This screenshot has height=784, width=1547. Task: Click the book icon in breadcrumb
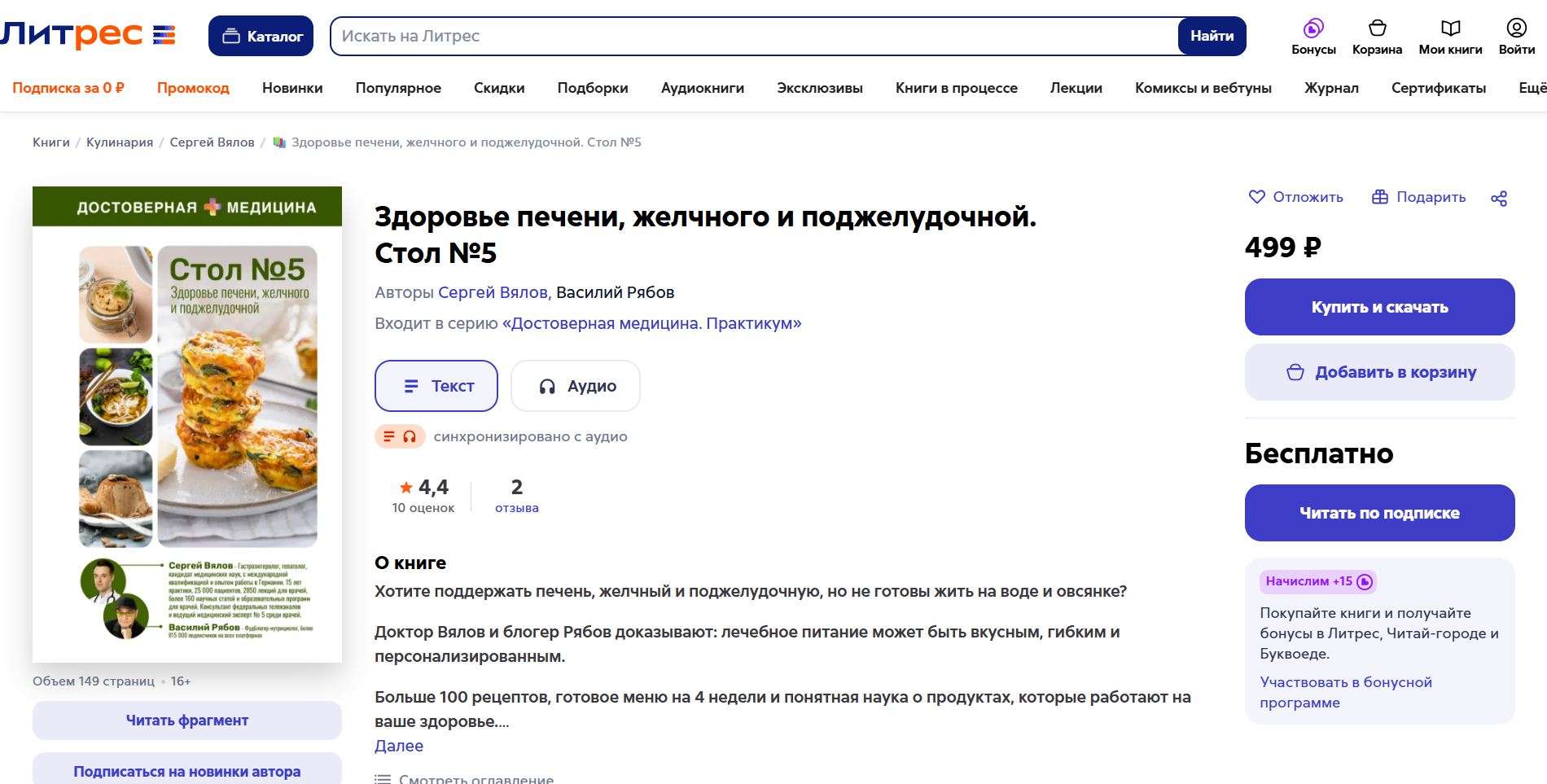point(279,142)
